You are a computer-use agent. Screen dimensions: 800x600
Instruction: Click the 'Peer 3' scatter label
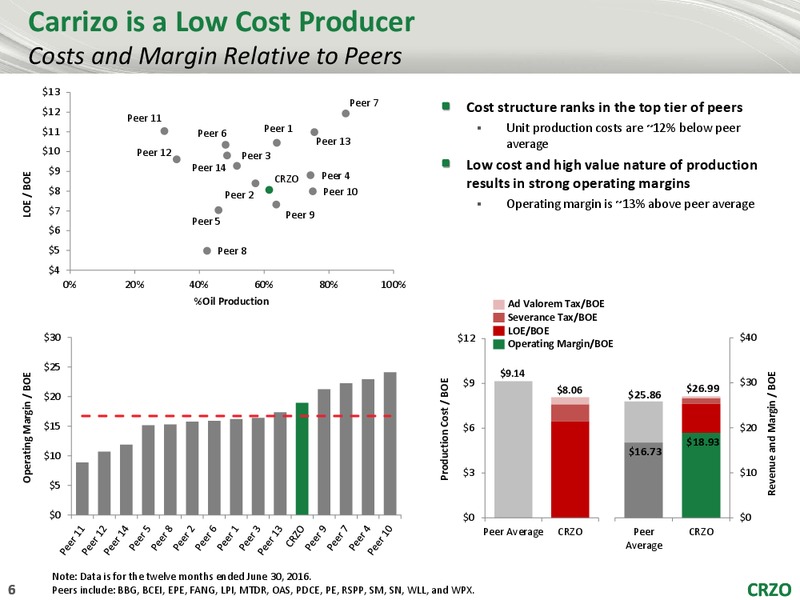coord(256,156)
